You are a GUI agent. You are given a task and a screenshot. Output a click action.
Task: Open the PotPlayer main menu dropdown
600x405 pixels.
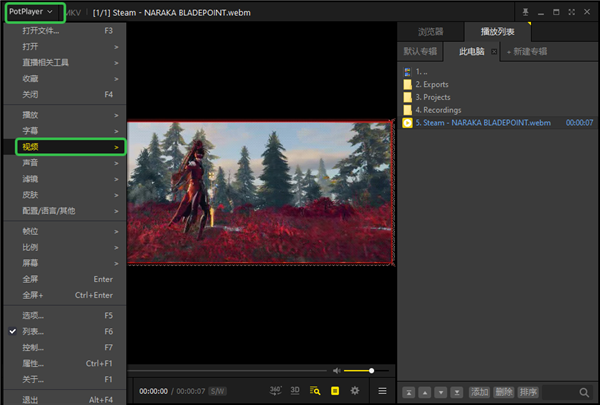(34, 13)
